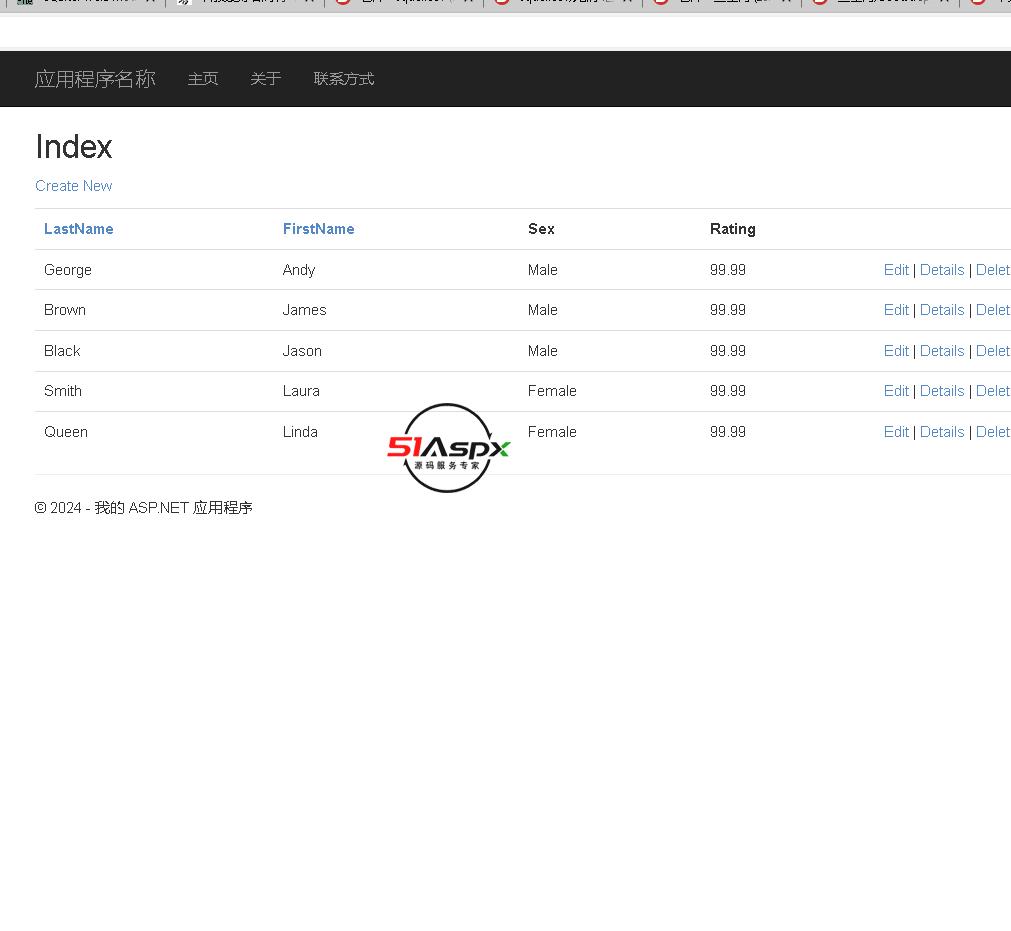View Details for Smith Laura
This screenshot has width=1011, height=931.
tap(942, 391)
